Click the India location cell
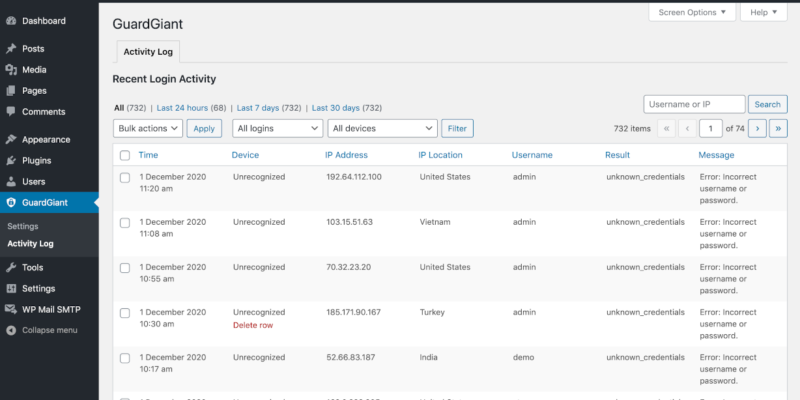The height and width of the screenshot is (400, 800). coord(429,358)
